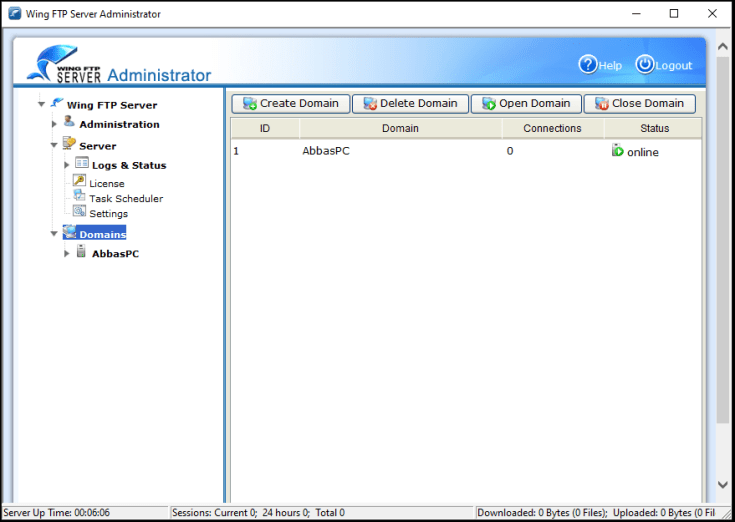Click the scroll down arrow of scrollbar

coord(722,485)
